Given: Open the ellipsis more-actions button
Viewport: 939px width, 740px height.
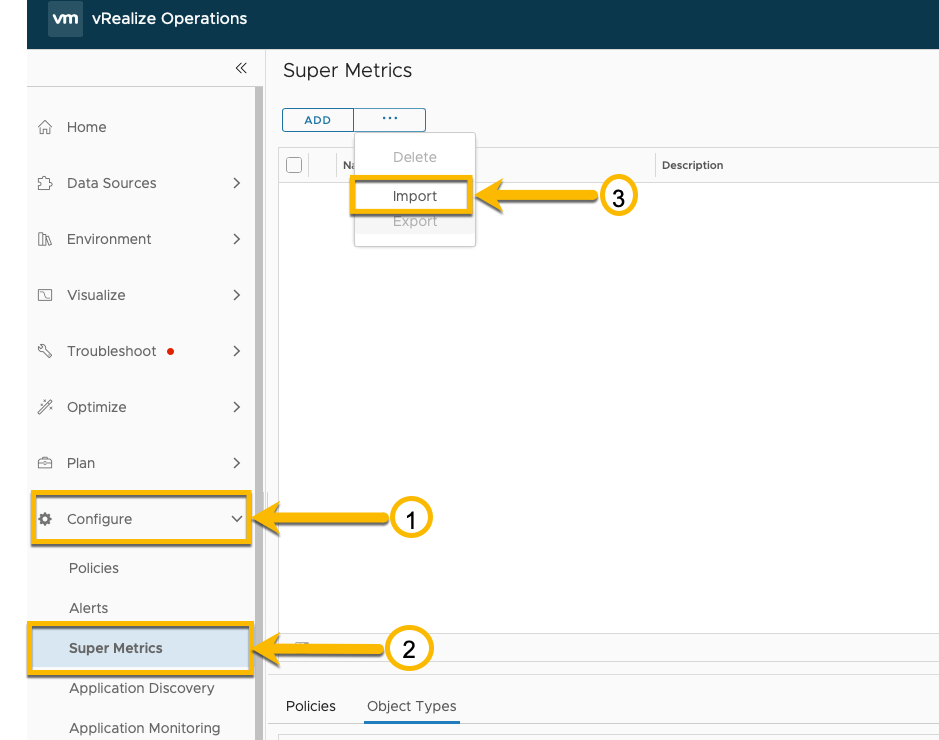Looking at the screenshot, I should (x=390, y=119).
